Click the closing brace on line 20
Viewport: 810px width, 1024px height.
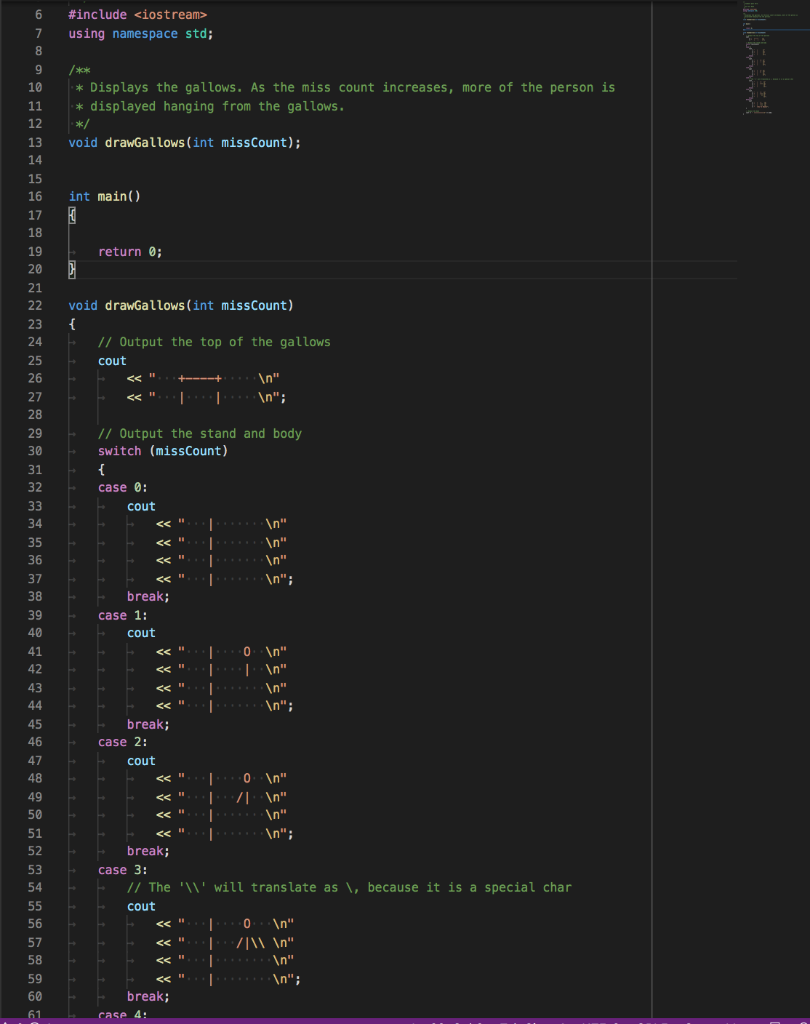tap(70, 269)
